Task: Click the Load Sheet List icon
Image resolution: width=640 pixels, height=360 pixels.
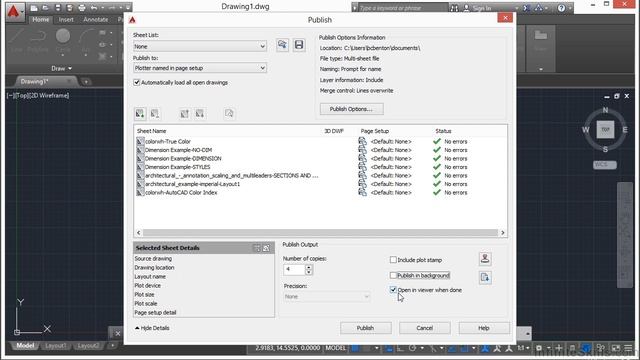Action: (282, 45)
